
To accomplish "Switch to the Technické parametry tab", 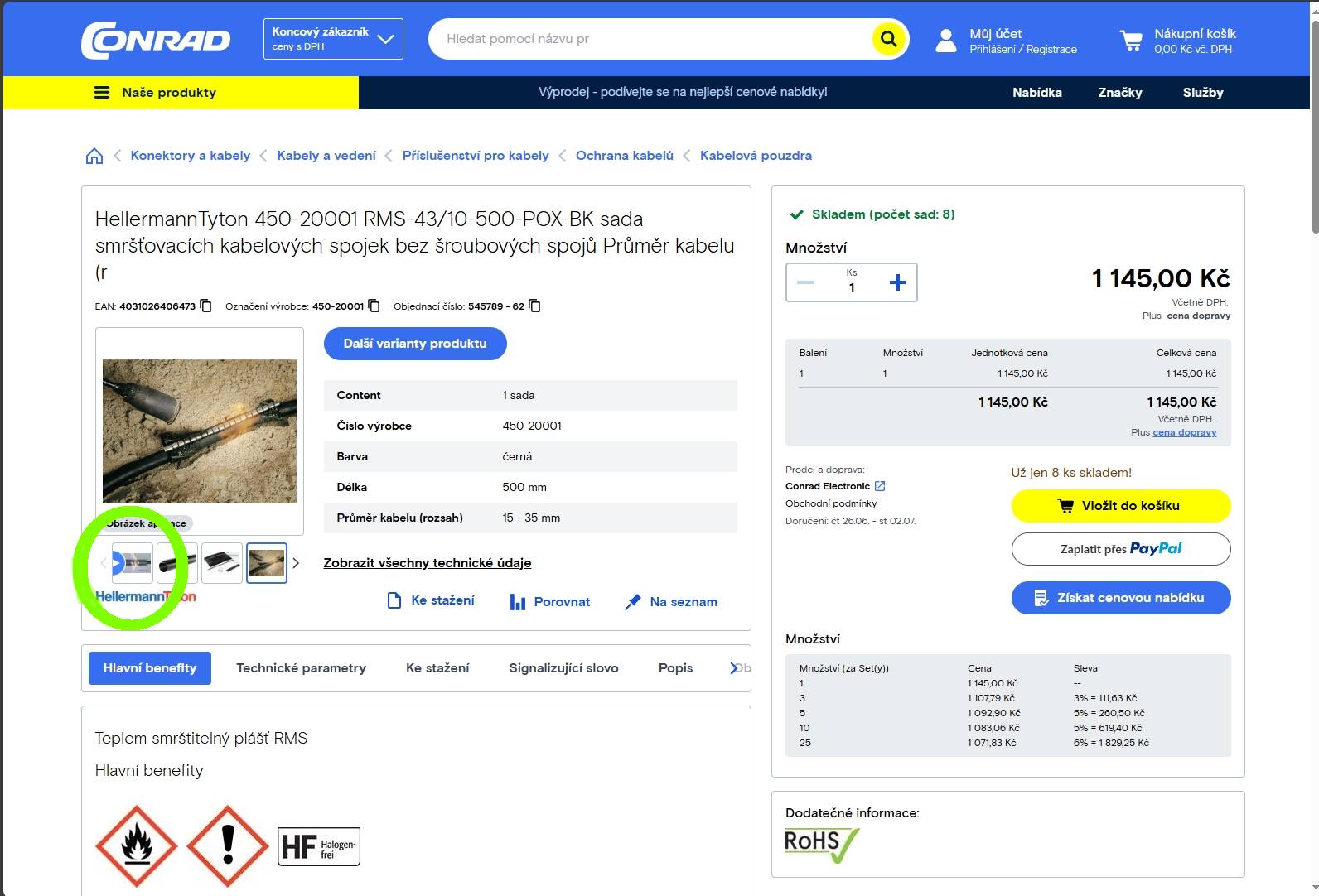I will [301, 668].
